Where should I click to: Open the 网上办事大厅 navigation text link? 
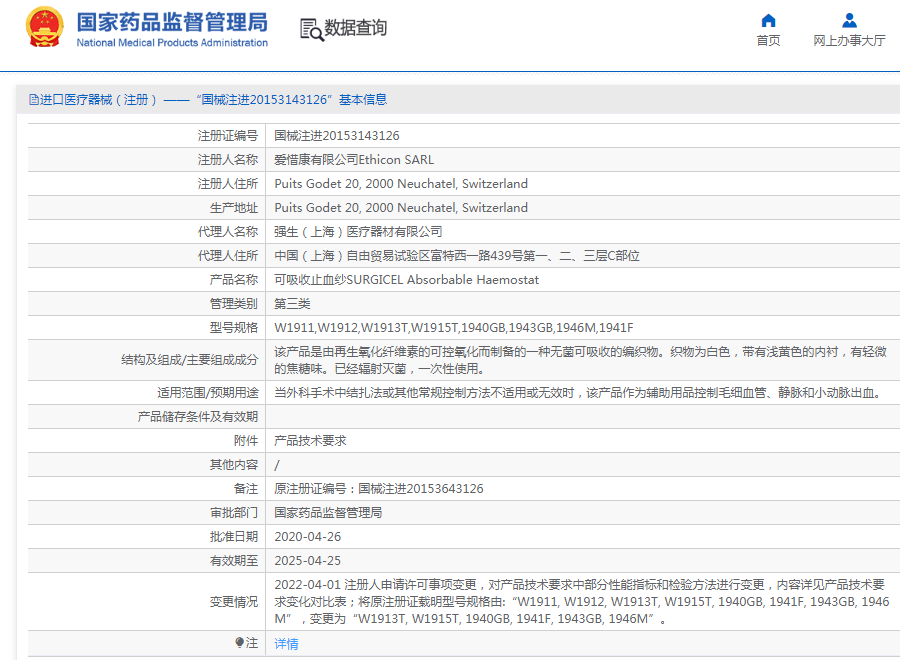[x=849, y=41]
